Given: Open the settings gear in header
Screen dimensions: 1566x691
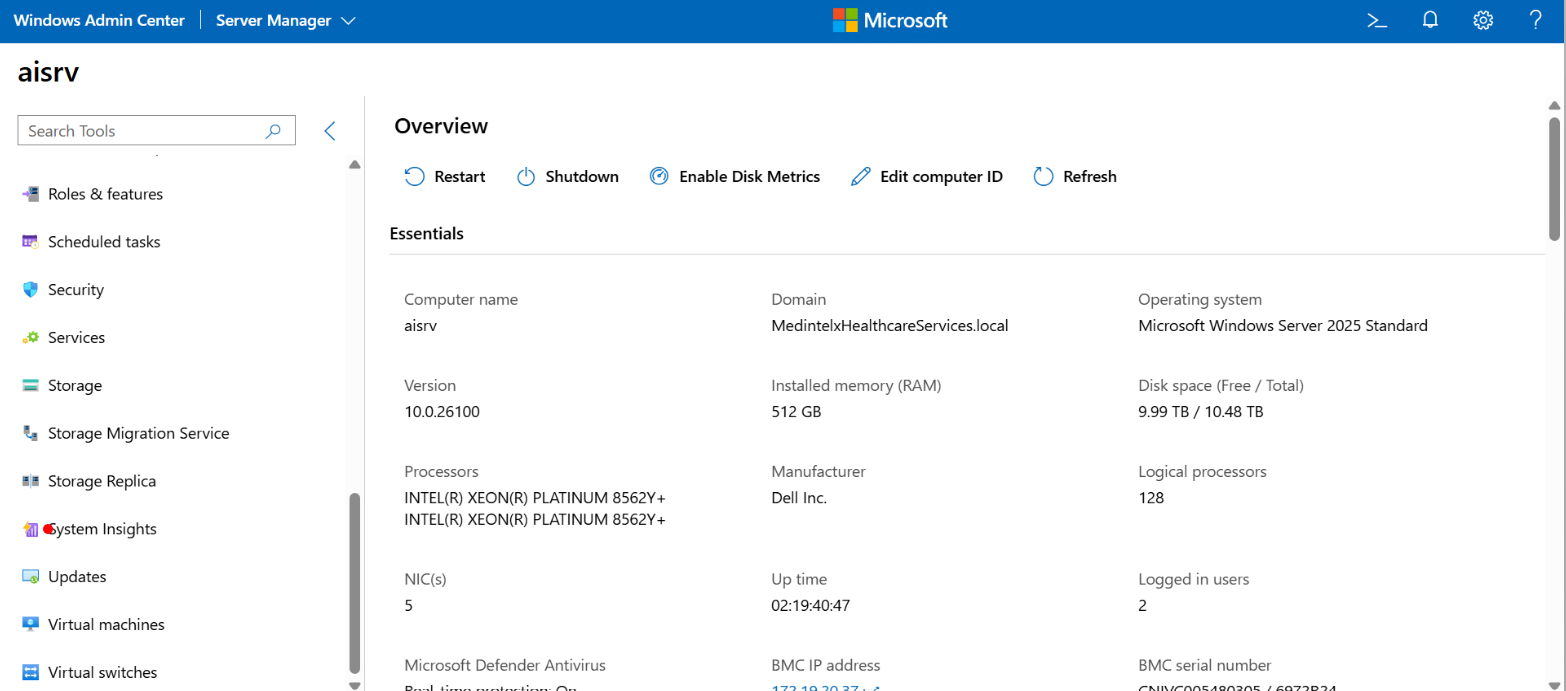Looking at the screenshot, I should [1483, 20].
